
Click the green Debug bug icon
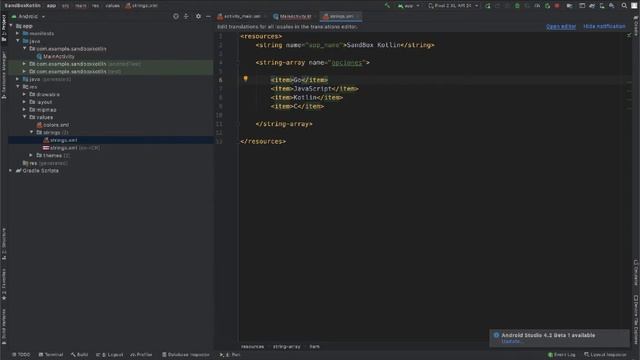[517, 6]
